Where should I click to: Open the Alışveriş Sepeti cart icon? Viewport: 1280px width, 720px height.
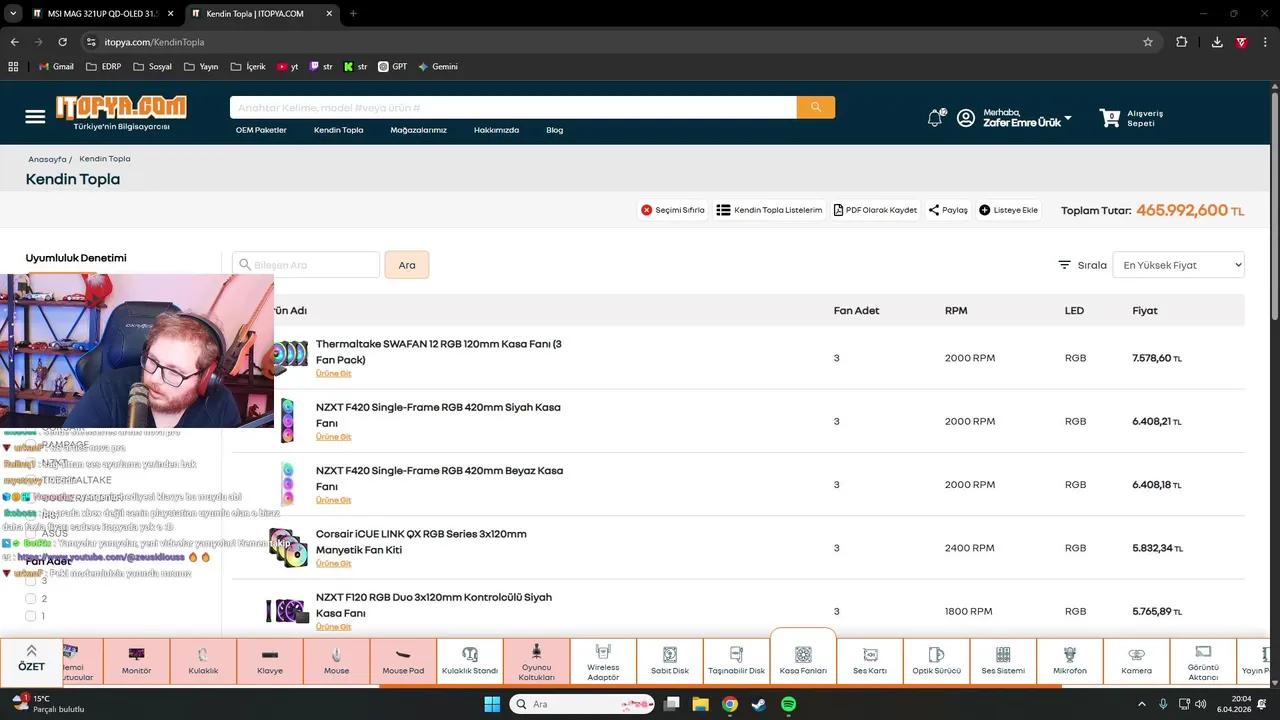tap(1109, 118)
